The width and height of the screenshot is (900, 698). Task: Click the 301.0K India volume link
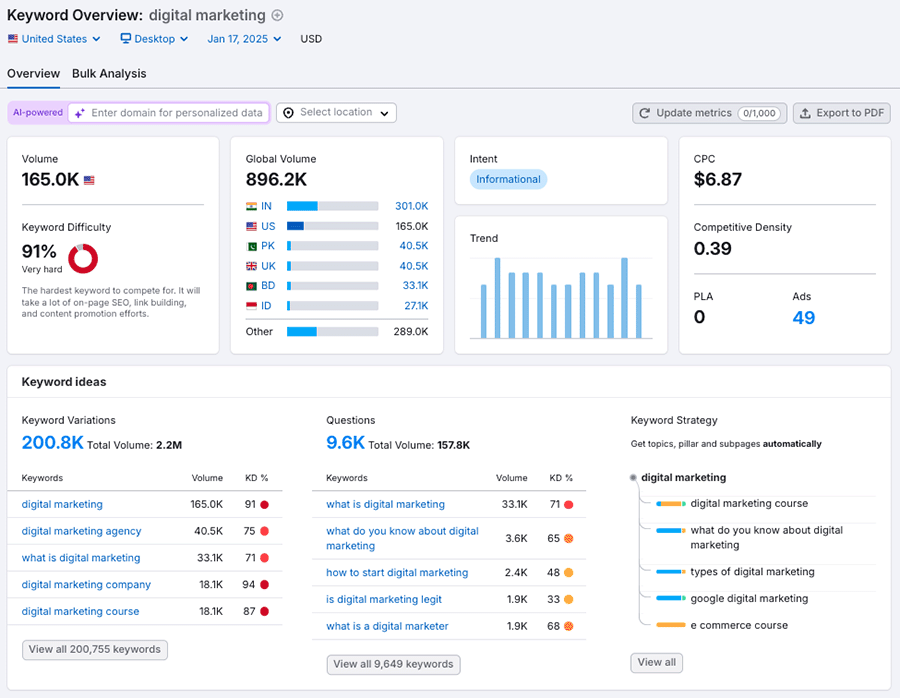412,206
